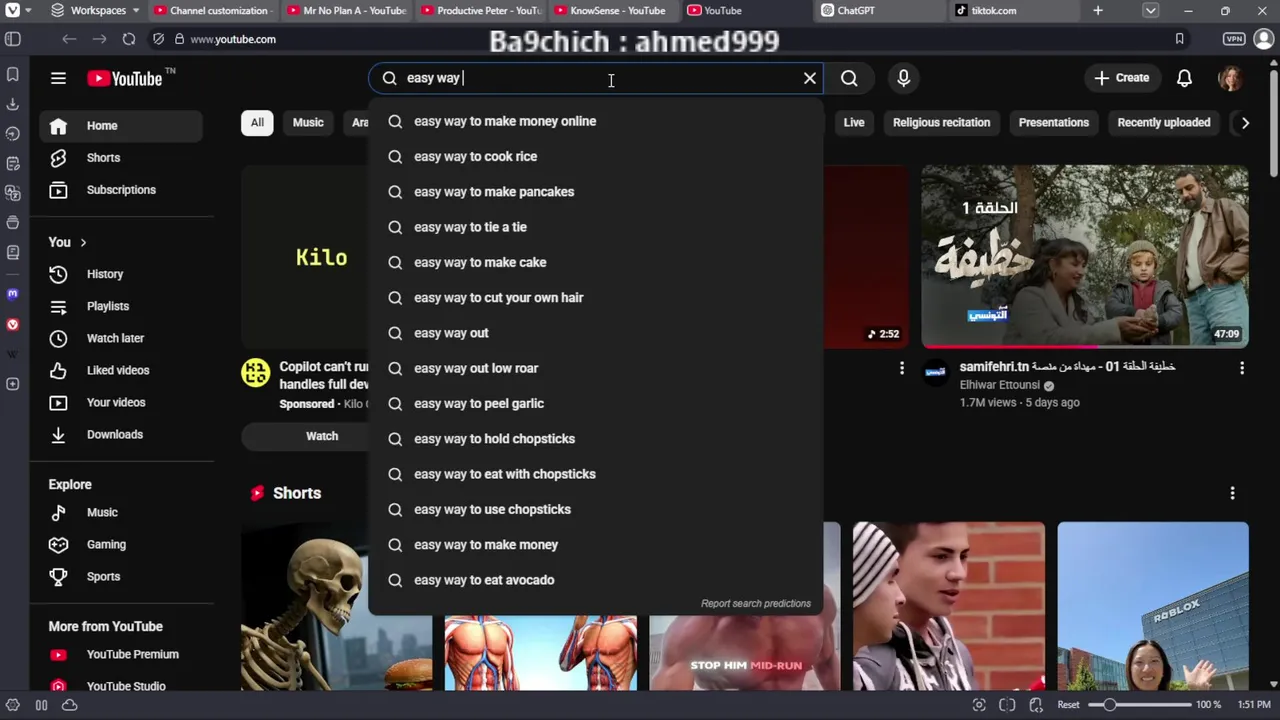Open the samifehri.tn video thumbnail

(x=1084, y=256)
